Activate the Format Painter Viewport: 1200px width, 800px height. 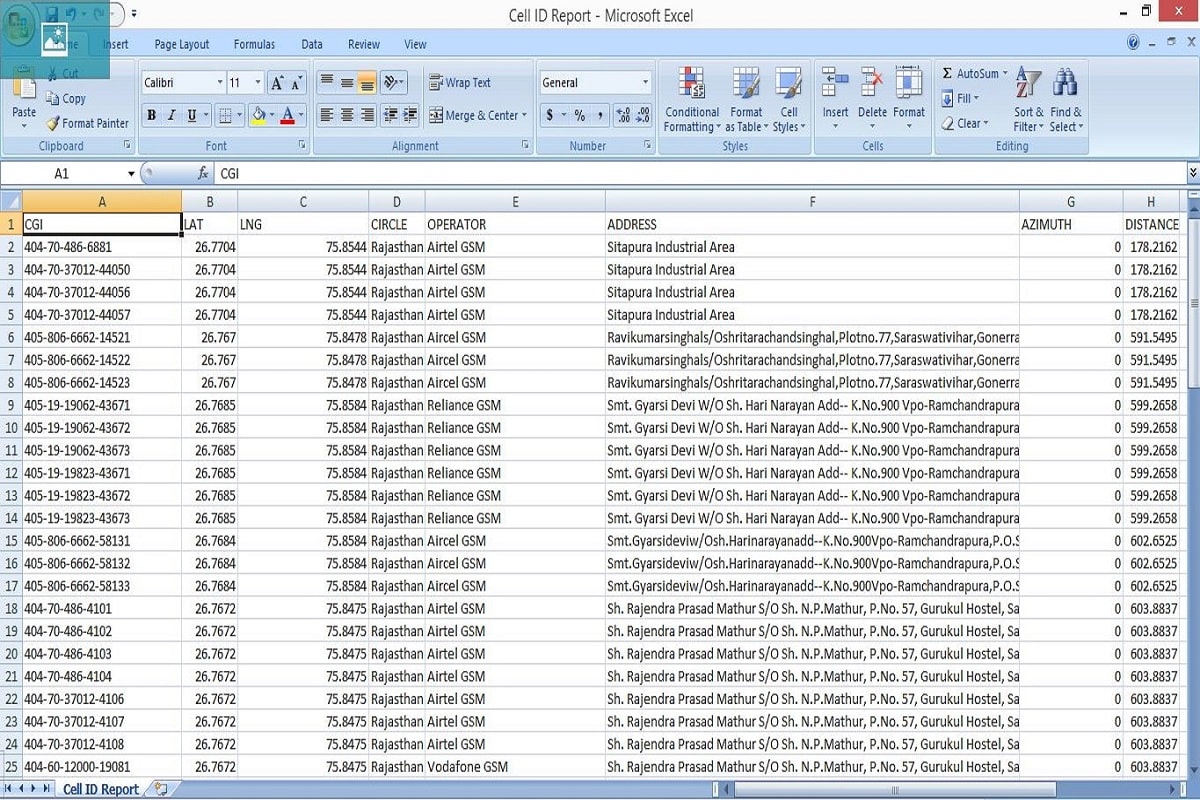(87, 123)
